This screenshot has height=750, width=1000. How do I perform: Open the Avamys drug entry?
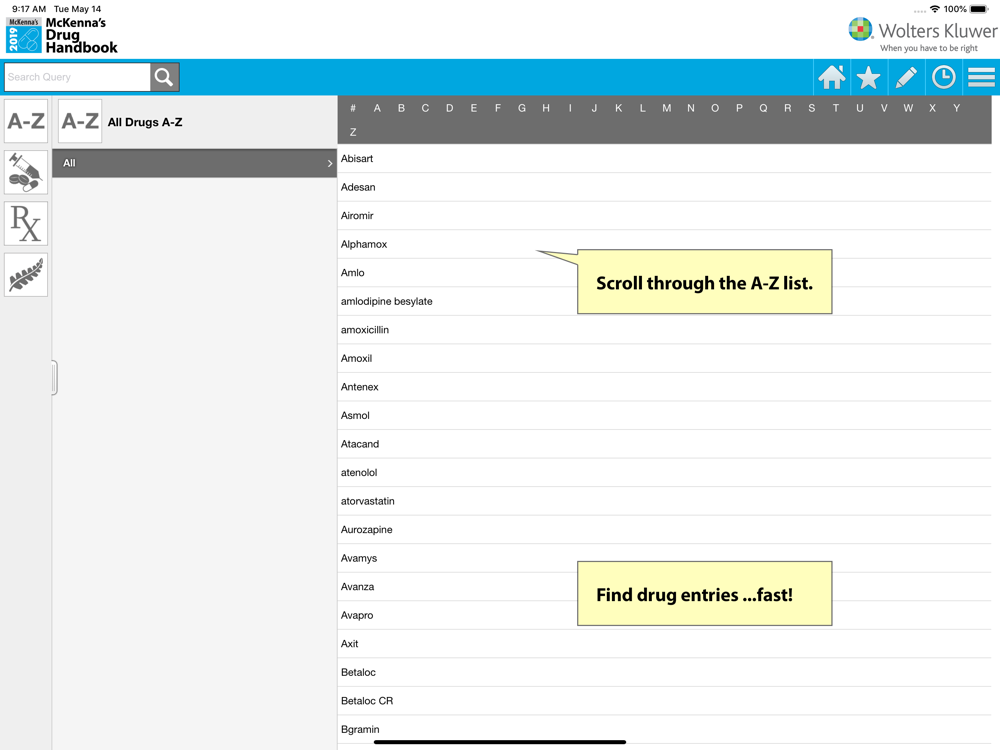[x=664, y=559]
